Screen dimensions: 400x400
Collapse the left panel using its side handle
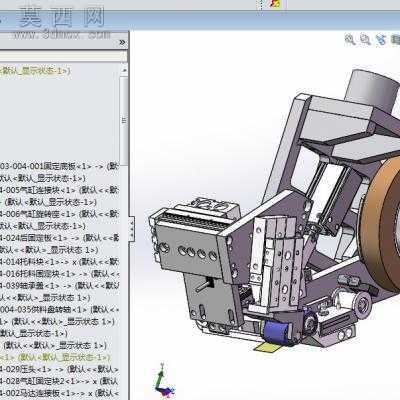[x=132, y=228]
